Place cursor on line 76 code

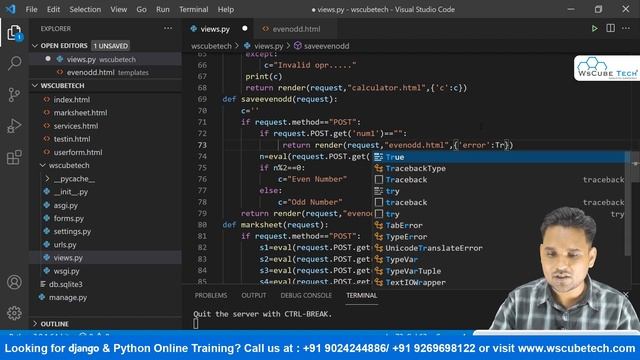pyautogui.click(x=312, y=179)
